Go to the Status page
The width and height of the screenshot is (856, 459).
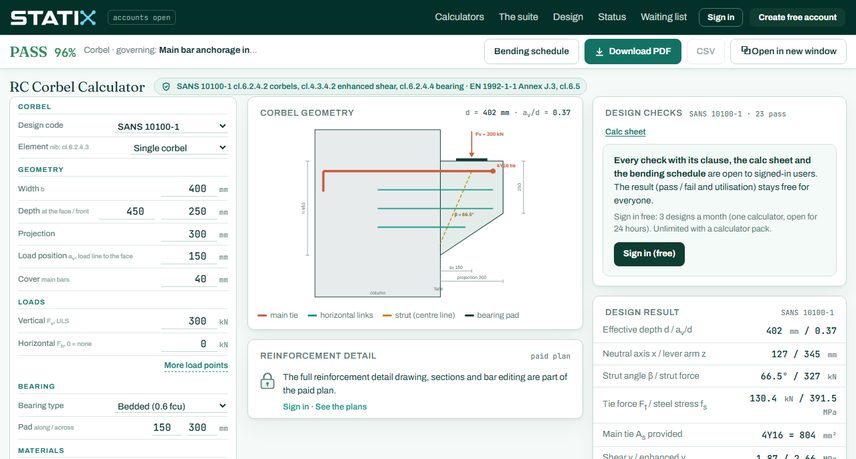(611, 17)
